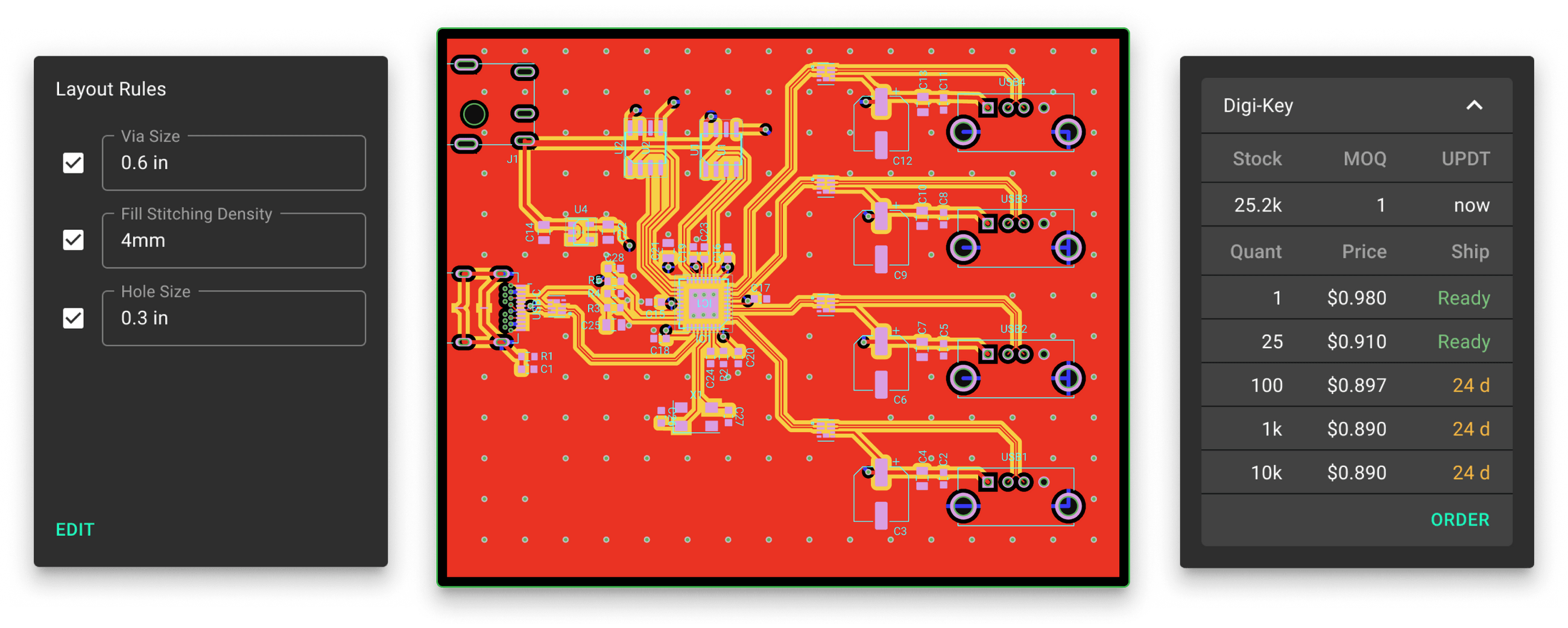Click the ORDER button in the Digi-Key panel
Screen dimensions: 1568x628
coord(1459,519)
